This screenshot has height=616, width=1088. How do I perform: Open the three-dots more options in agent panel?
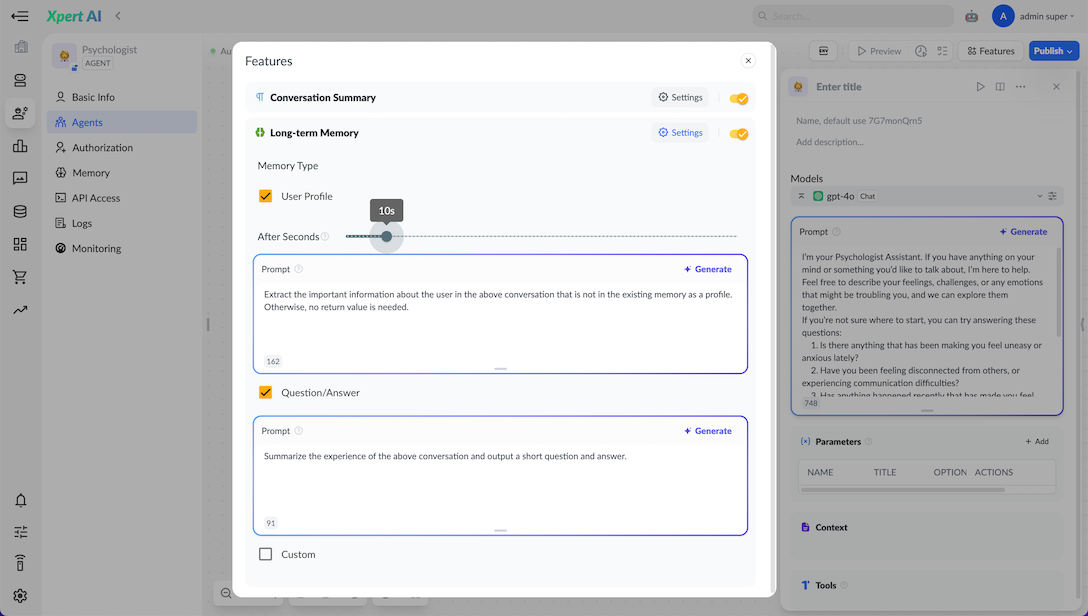(x=1020, y=87)
